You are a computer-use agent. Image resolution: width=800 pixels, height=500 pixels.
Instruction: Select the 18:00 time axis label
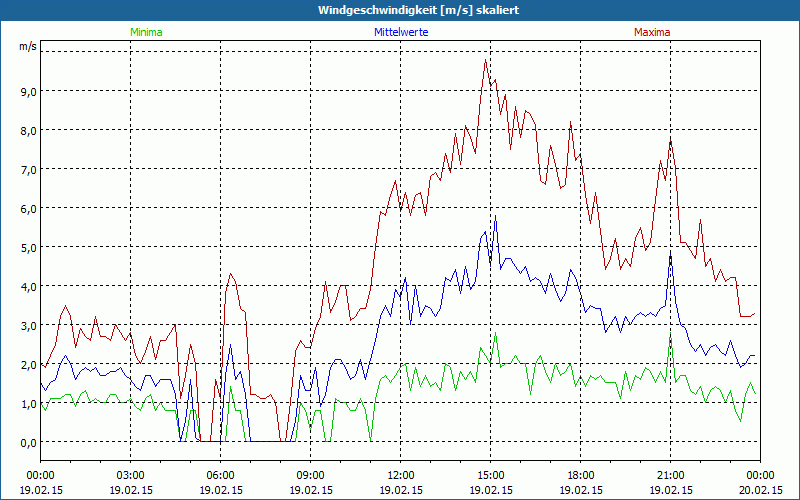580,475
